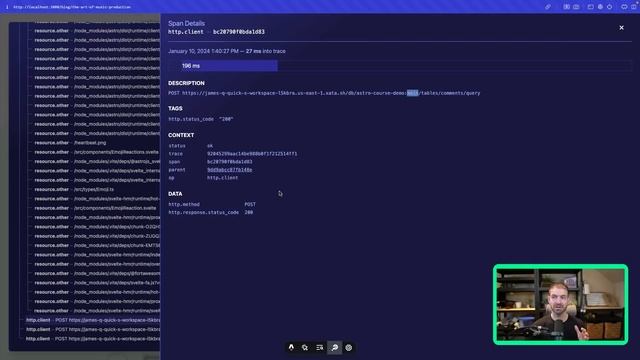Click the op value http.client in Context
The height and width of the screenshot is (360, 640).
[222, 178]
